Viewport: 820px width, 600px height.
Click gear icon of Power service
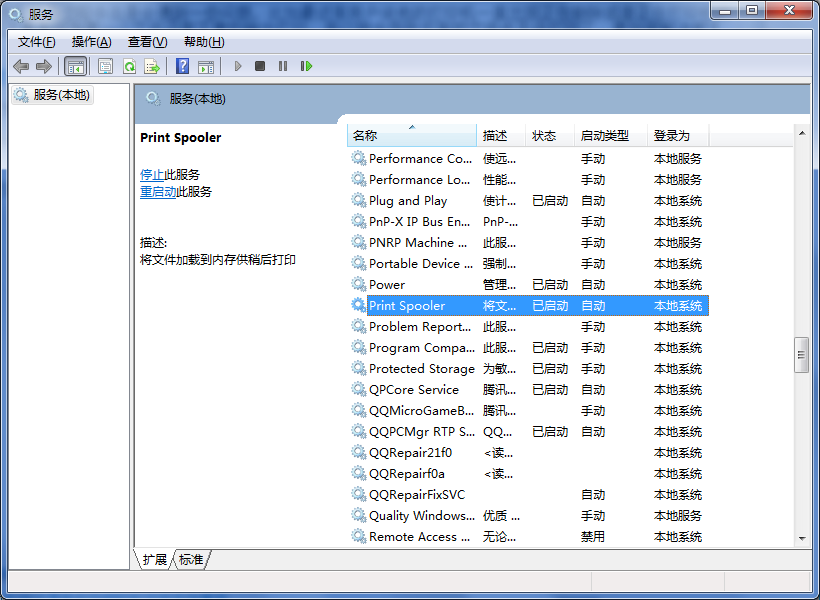coord(358,284)
